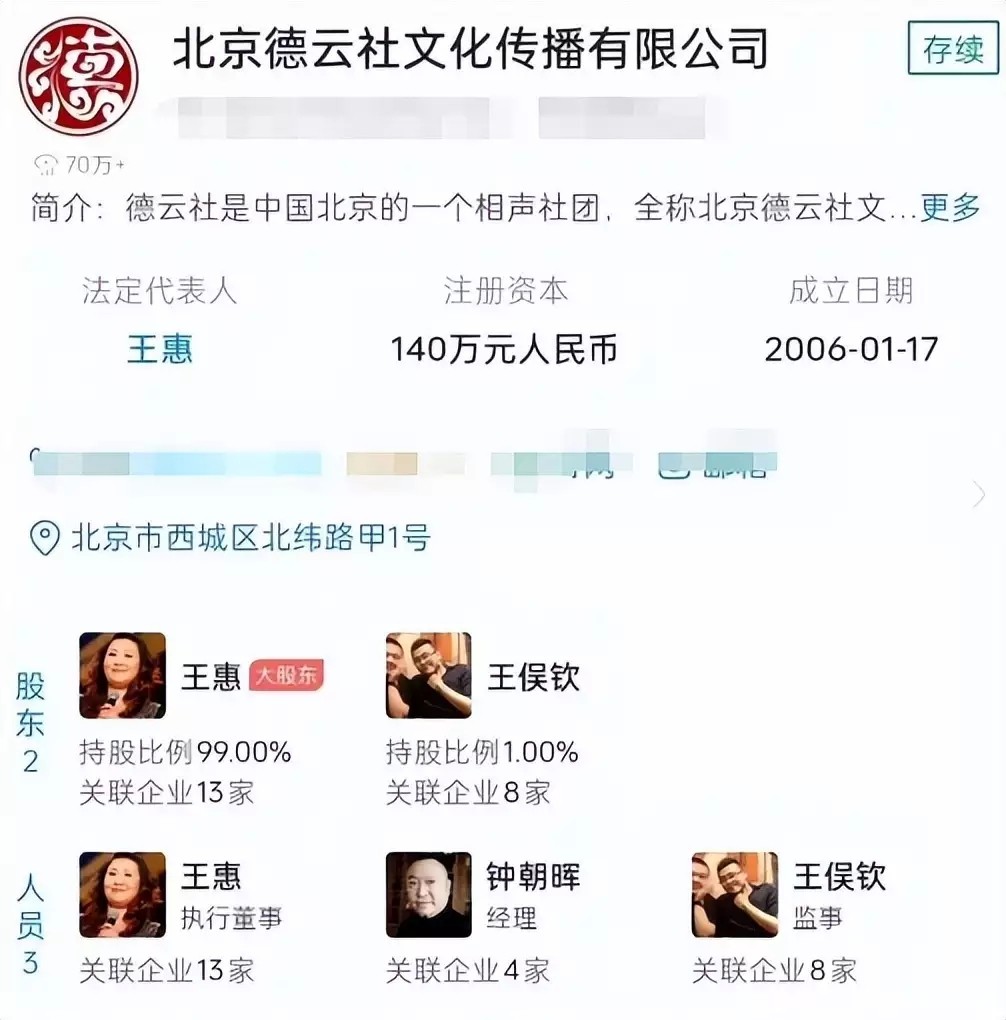
Task: Click the red Deyunshe company logo
Action: point(79,75)
